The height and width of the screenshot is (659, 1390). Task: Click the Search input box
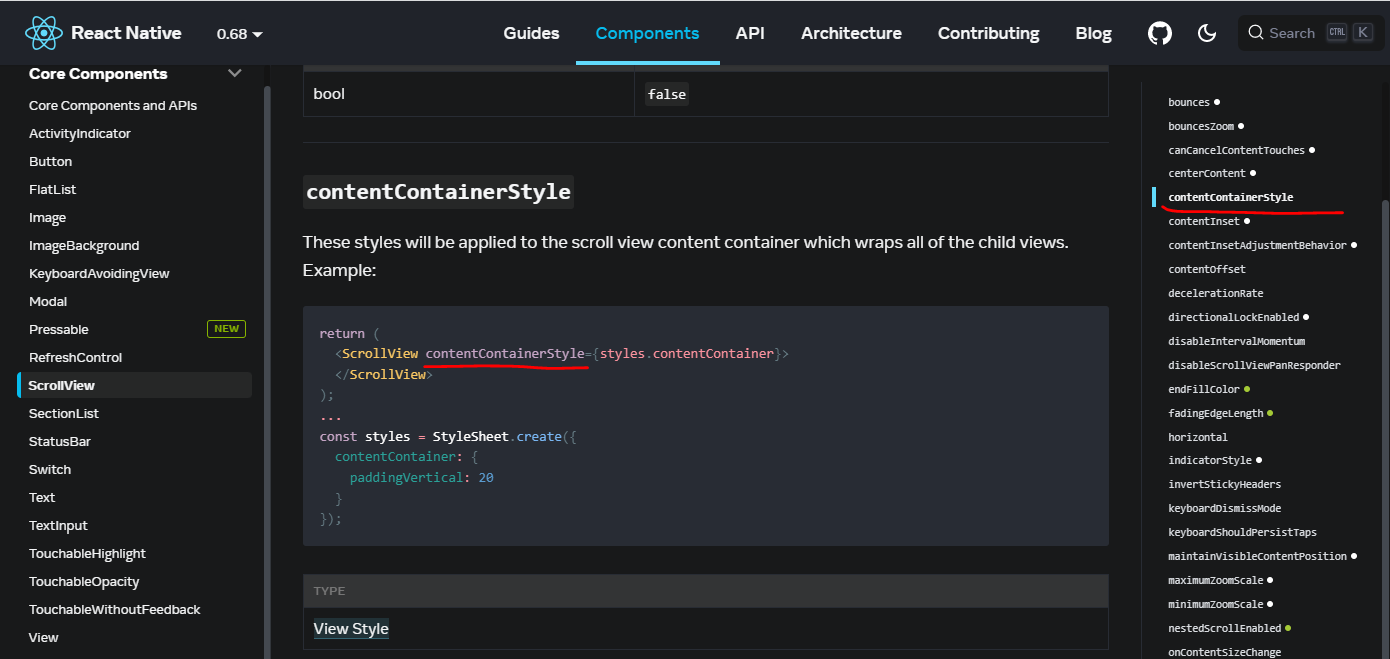1310,33
